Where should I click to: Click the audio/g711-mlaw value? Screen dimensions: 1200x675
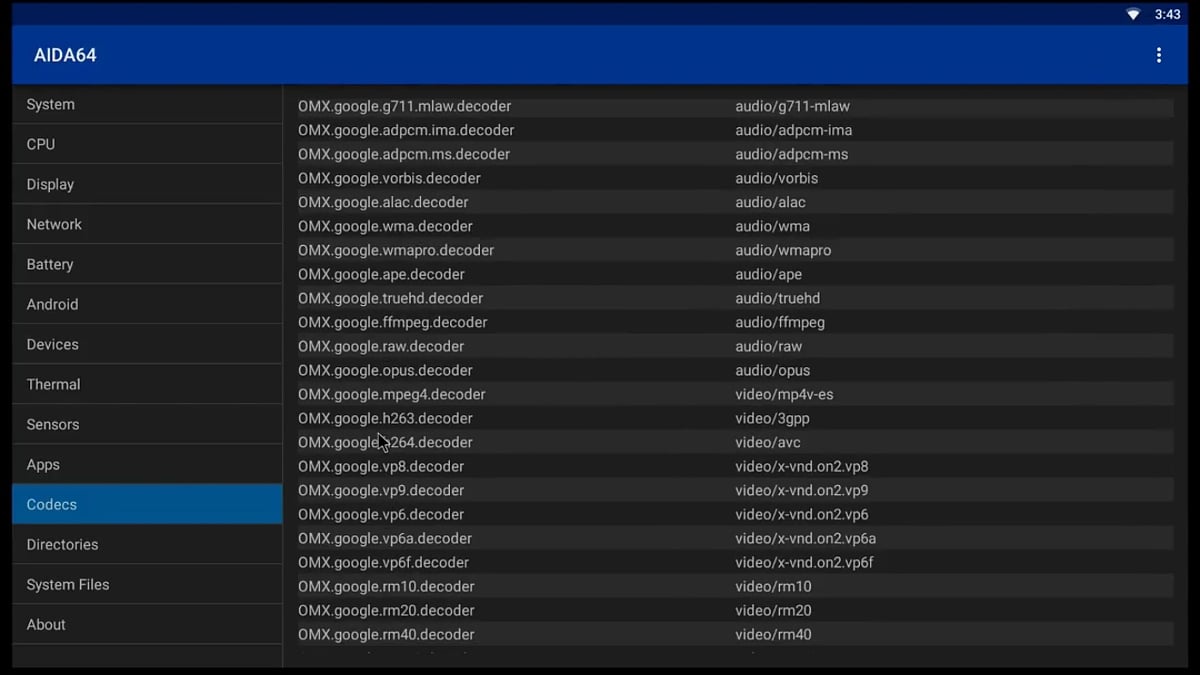pos(792,106)
